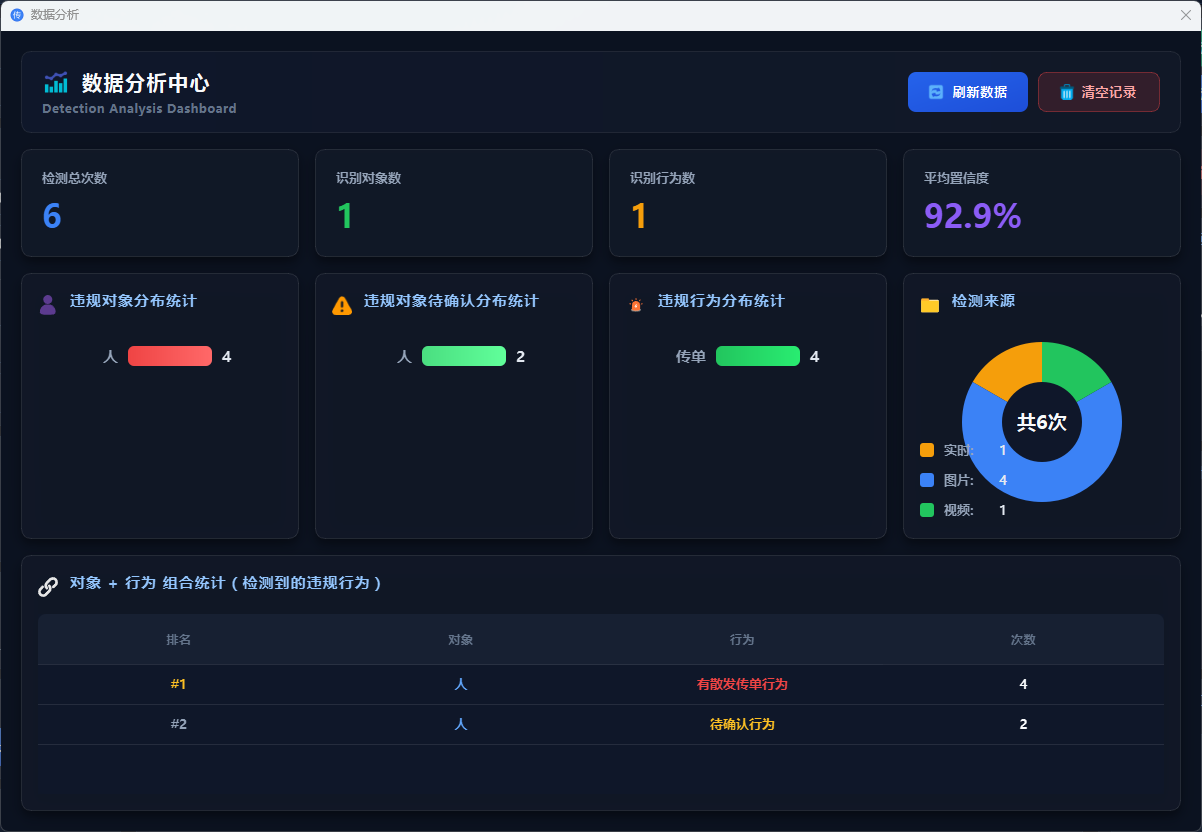1202x832 pixels.
Task: Click the chain link icon by 组合统计
Action: tap(48, 587)
